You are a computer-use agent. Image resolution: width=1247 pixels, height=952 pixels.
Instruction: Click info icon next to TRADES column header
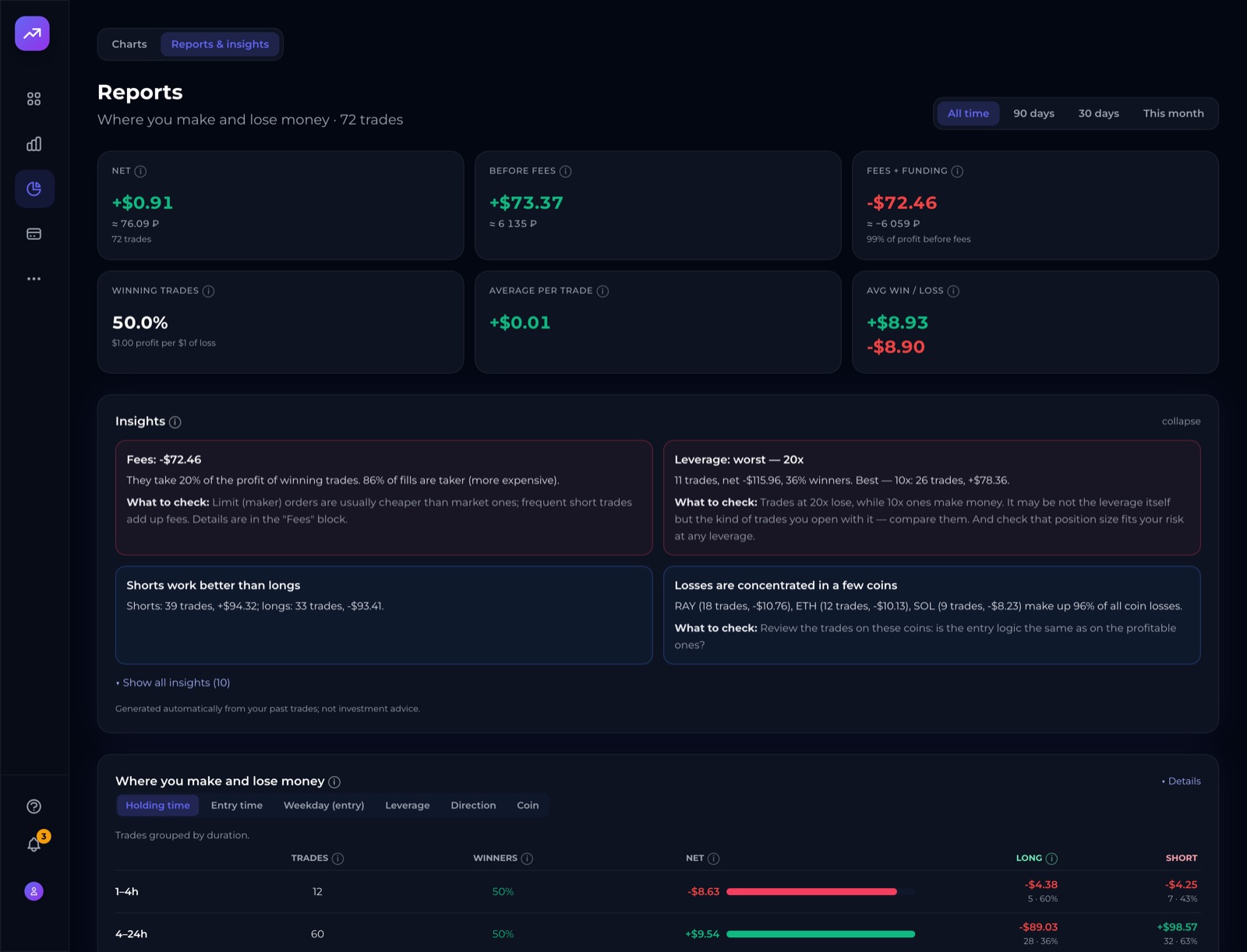(x=337, y=859)
